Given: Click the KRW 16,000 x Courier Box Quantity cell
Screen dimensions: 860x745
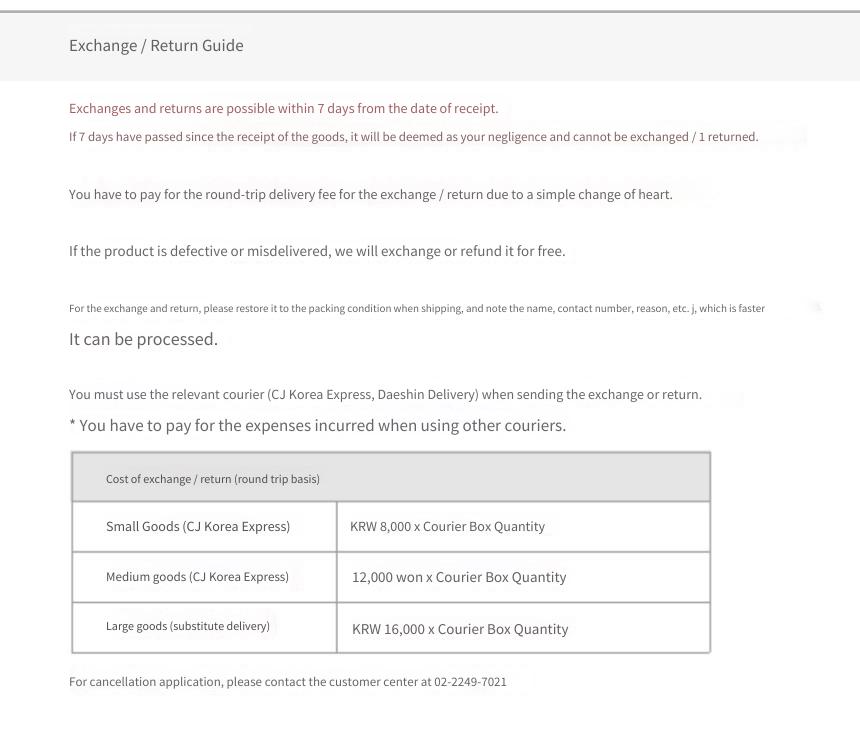Looking at the screenshot, I should [524, 628].
